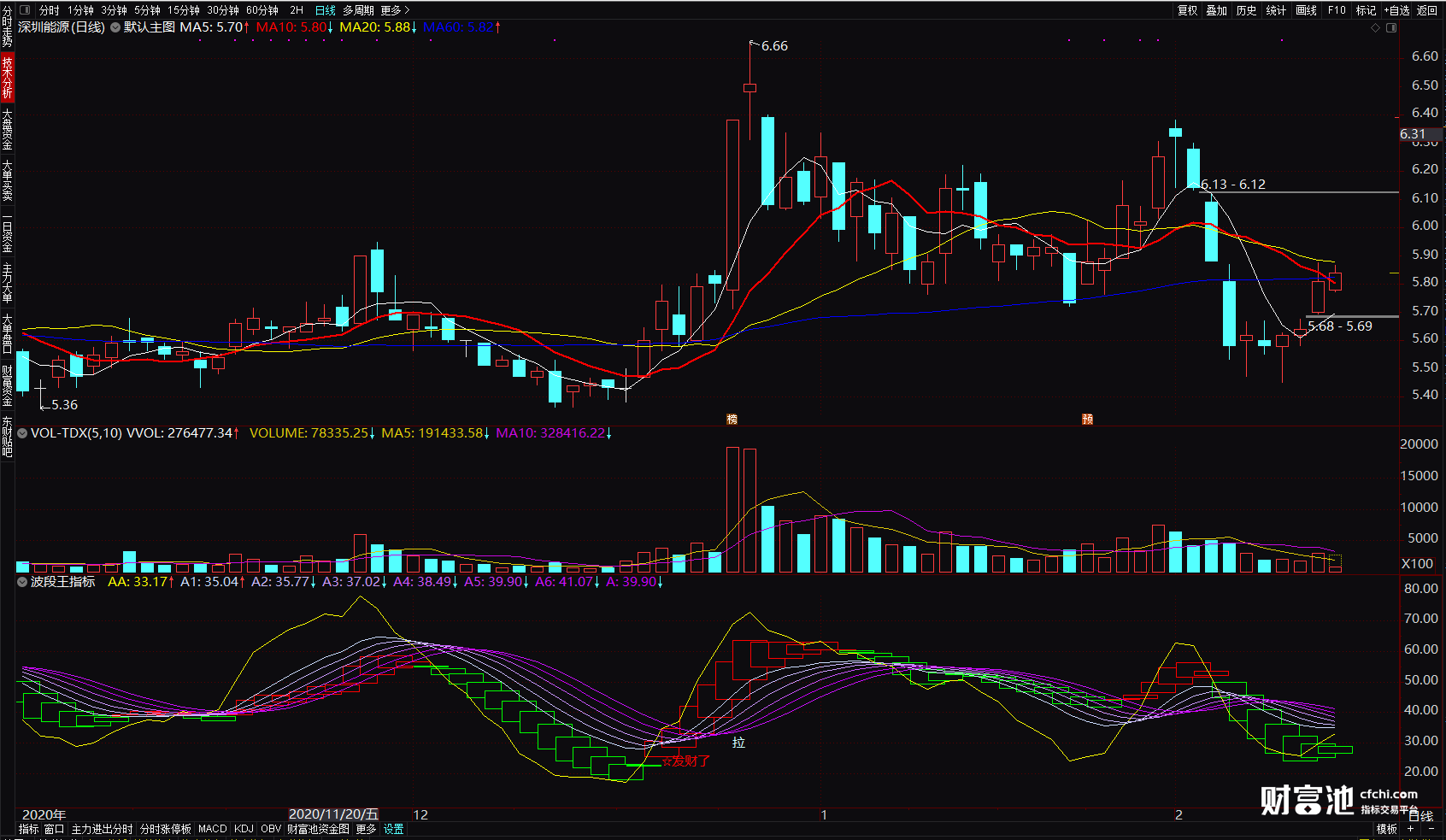Switch to 分时 timeframe
The width and height of the screenshot is (1446, 840).
50,10
